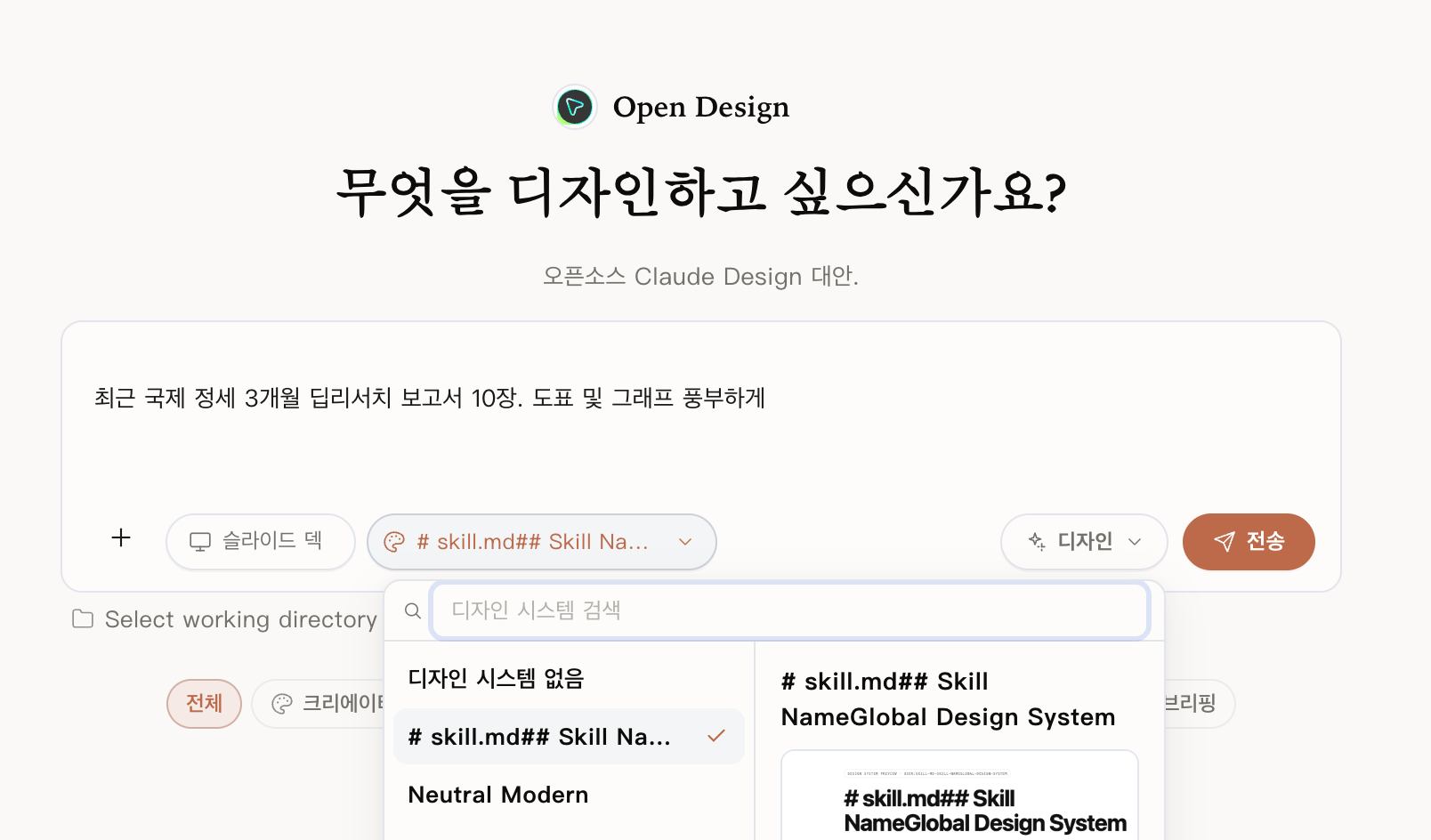This screenshot has height=840, width=1431.
Task: Click the Open Design title text
Action: 701,108
